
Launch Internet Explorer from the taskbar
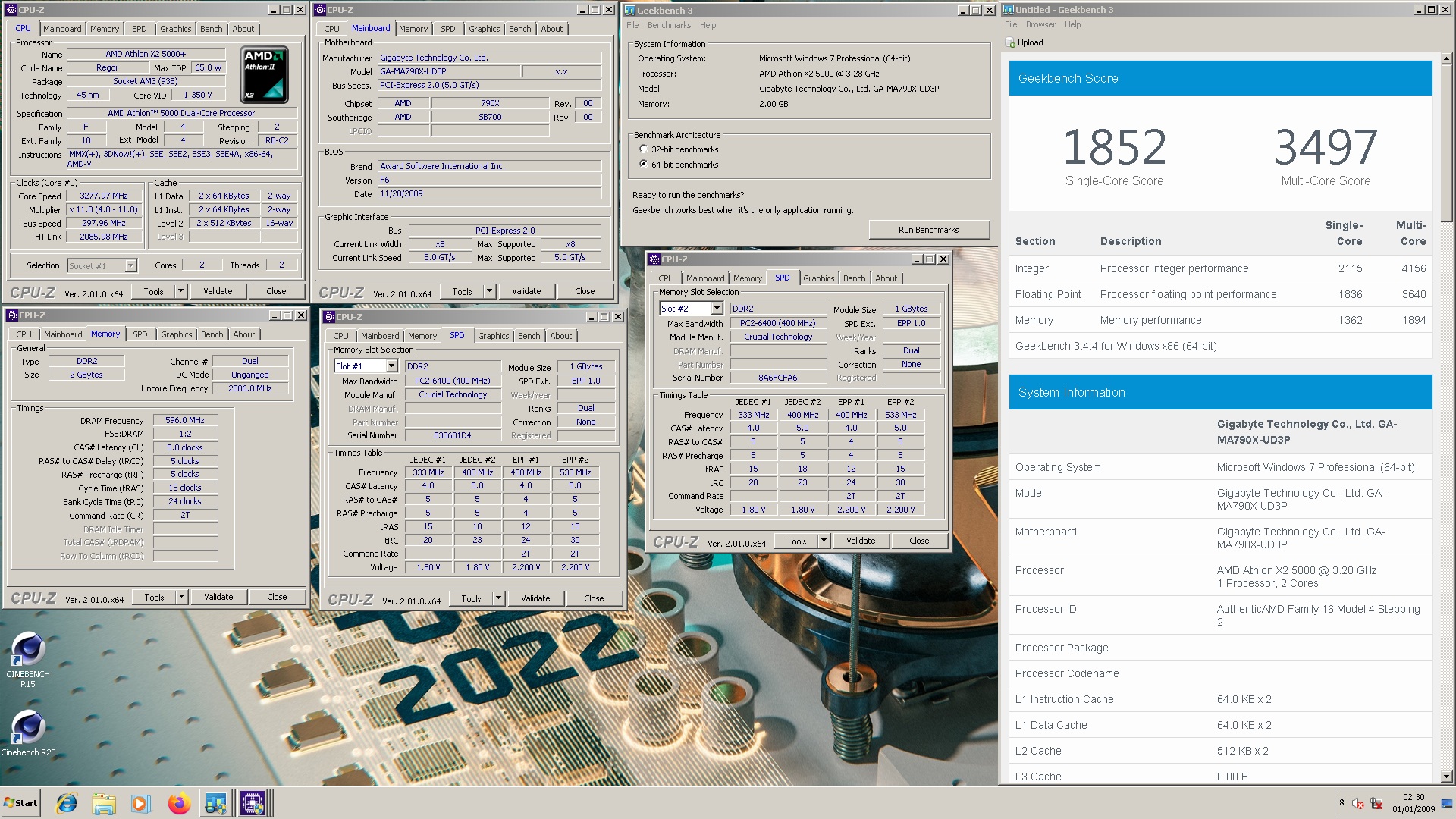click(x=67, y=803)
